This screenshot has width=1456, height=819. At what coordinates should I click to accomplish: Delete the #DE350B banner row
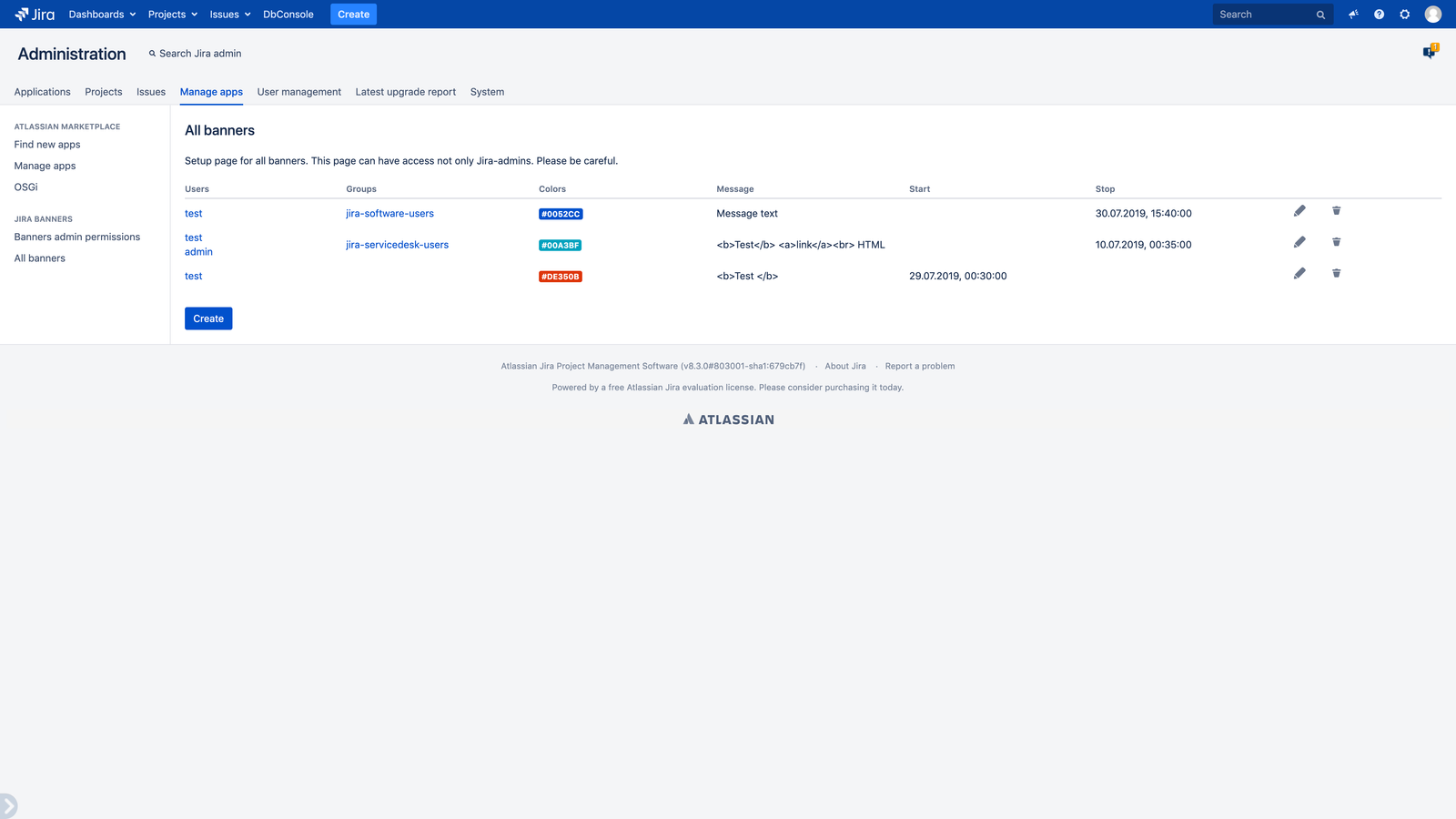tap(1336, 273)
